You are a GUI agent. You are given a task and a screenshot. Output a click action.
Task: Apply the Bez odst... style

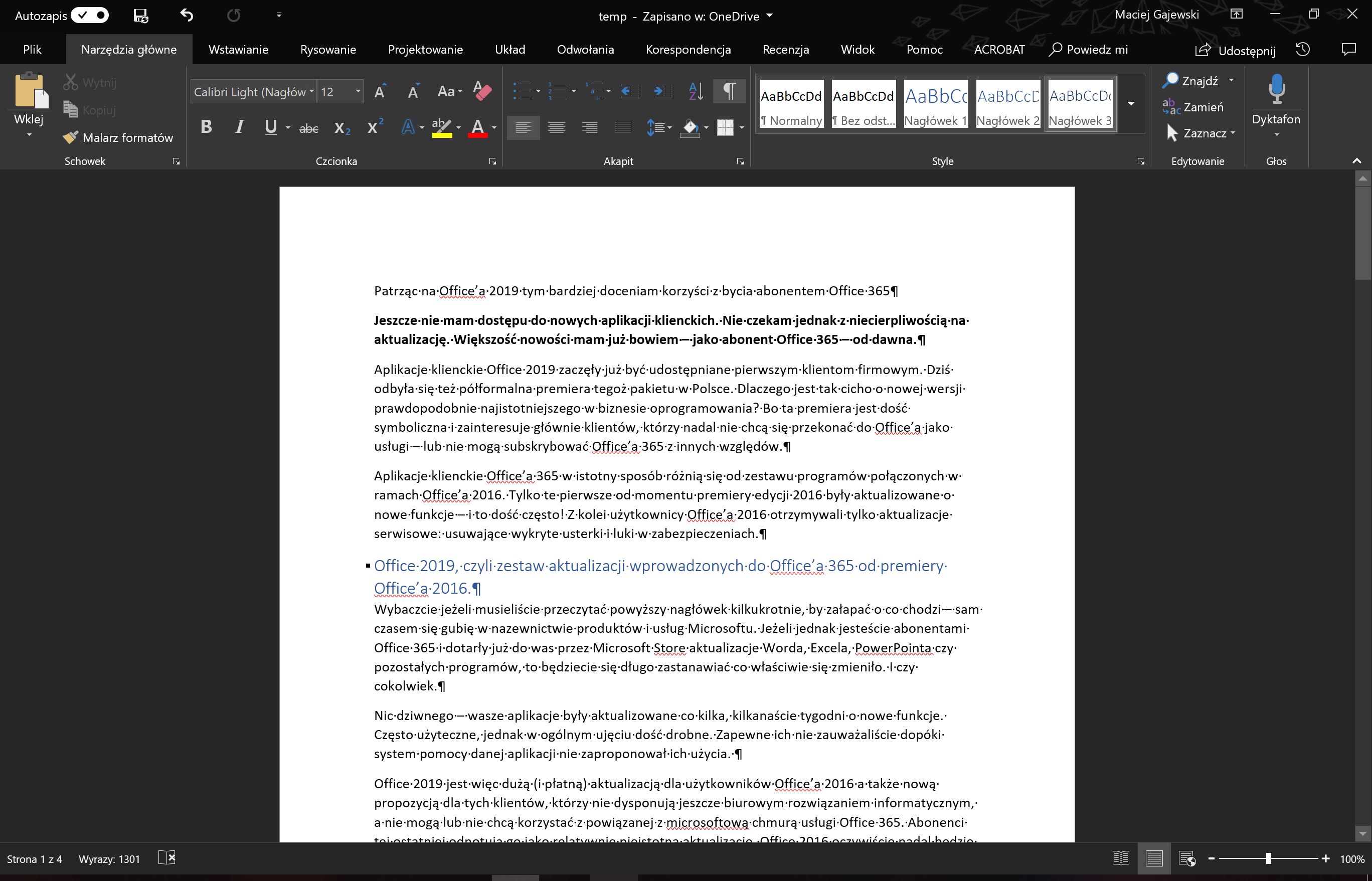coord(864,104)
